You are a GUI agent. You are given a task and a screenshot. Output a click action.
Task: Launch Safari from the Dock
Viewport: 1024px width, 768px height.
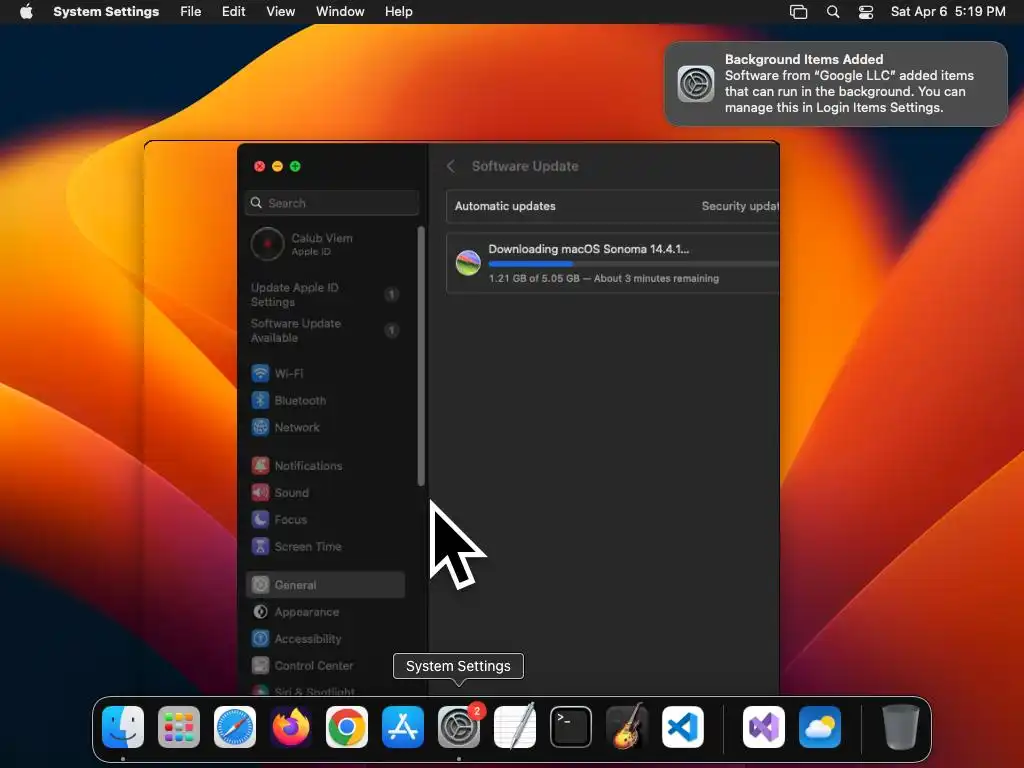click(235, 727)
